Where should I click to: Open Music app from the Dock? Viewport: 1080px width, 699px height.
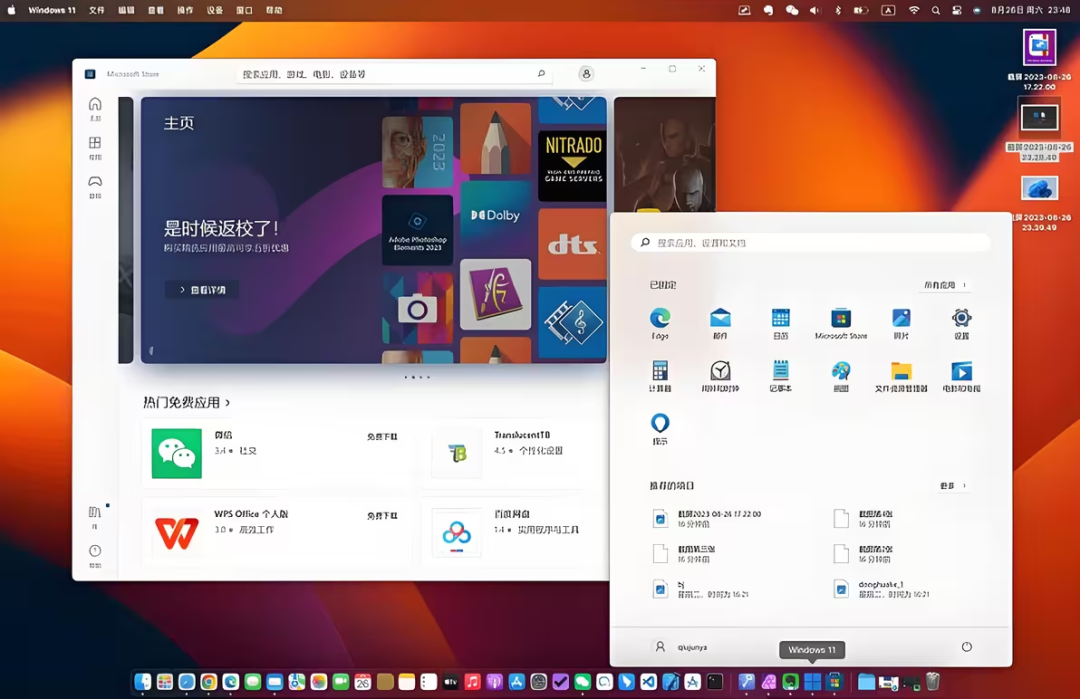click(x=472, y=682)
